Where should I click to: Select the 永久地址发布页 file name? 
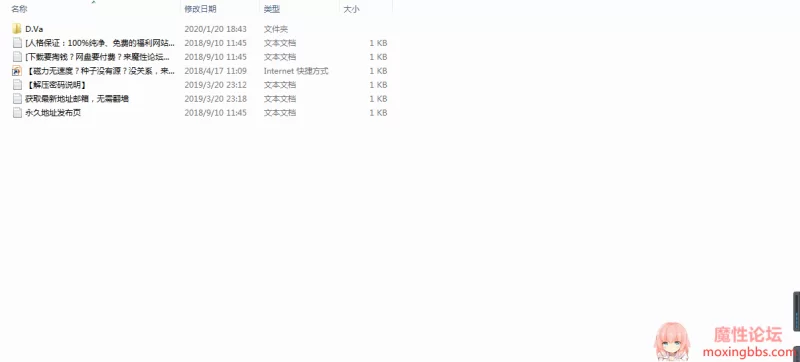click(x=53, y=113)
